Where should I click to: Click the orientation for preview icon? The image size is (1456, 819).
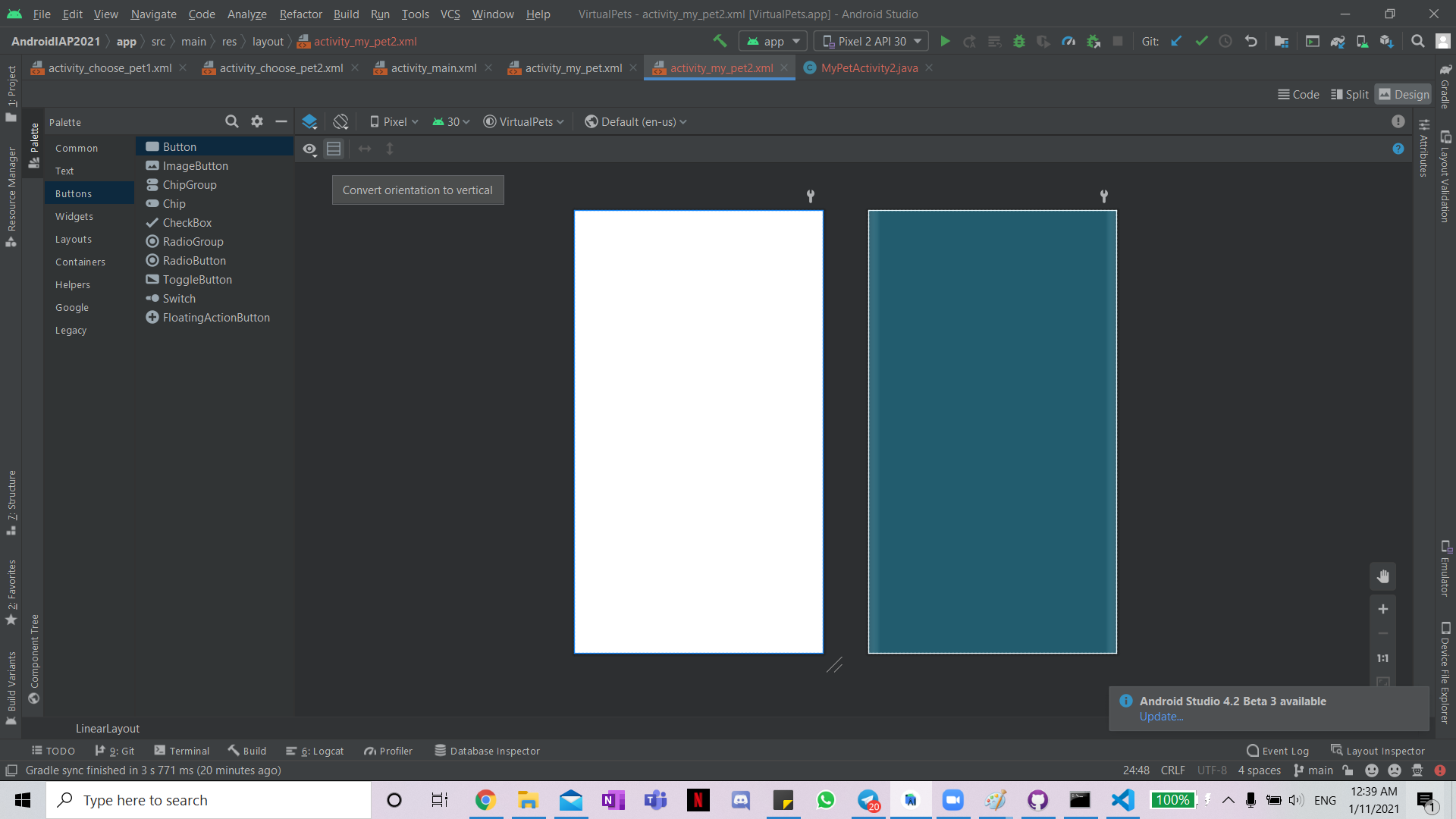tap(340, 121)
